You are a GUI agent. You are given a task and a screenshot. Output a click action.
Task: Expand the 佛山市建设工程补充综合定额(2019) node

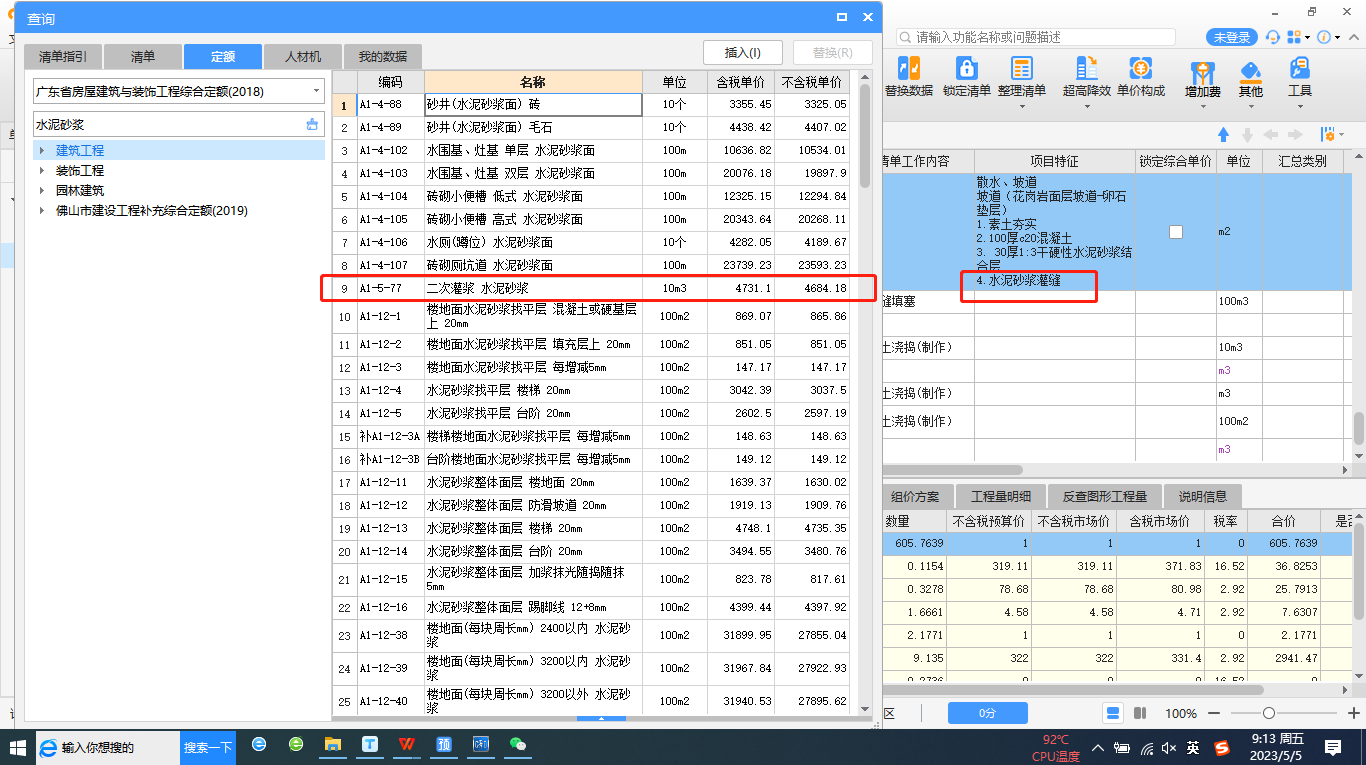coord(42,211)
